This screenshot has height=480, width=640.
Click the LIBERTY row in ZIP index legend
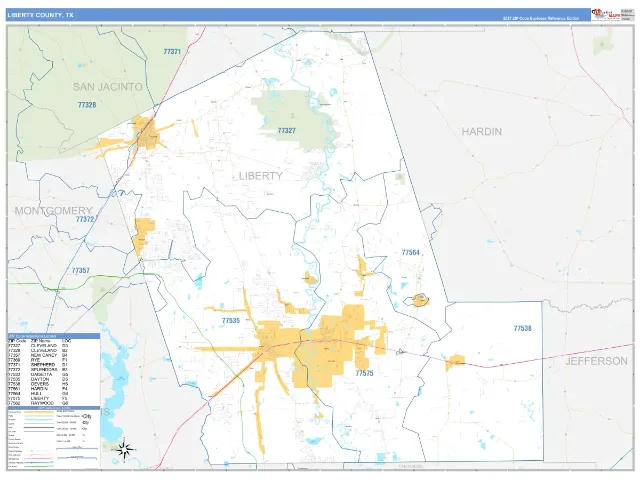pos(38,398)
